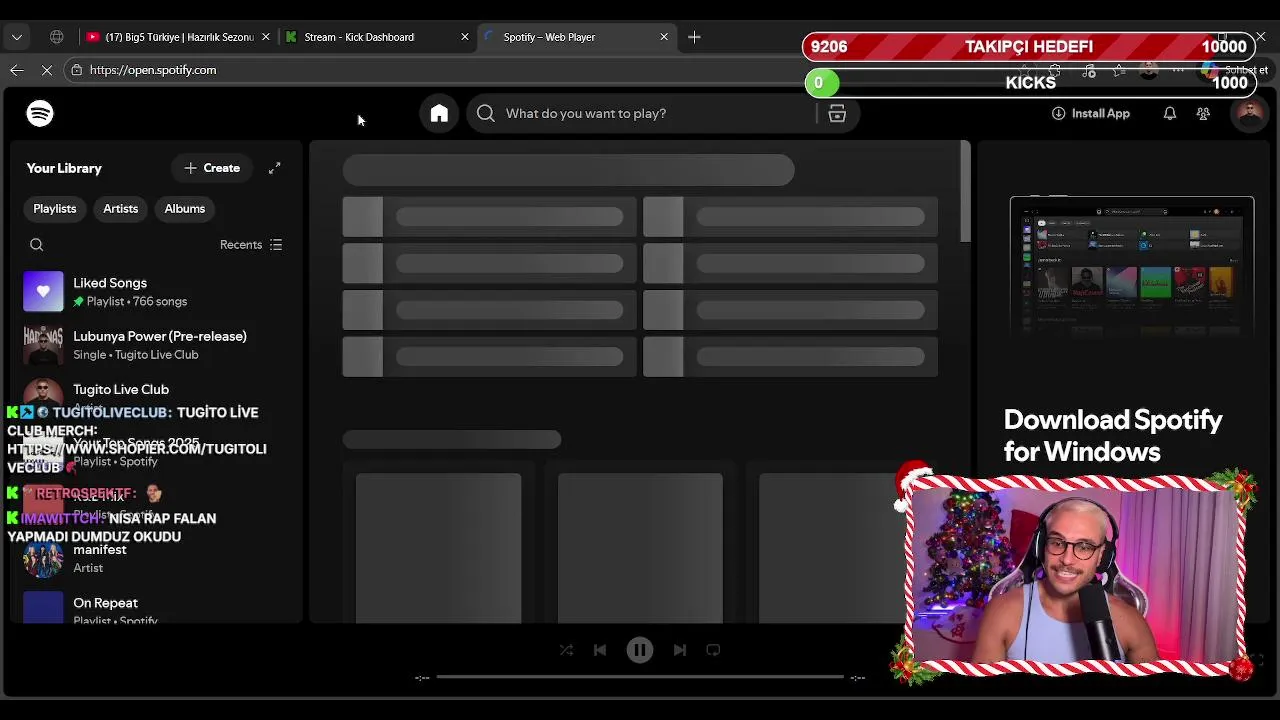This screenshot has height=720, width=1280.
Task: Expand Your Library to full view
Action: tap(274, 168)
